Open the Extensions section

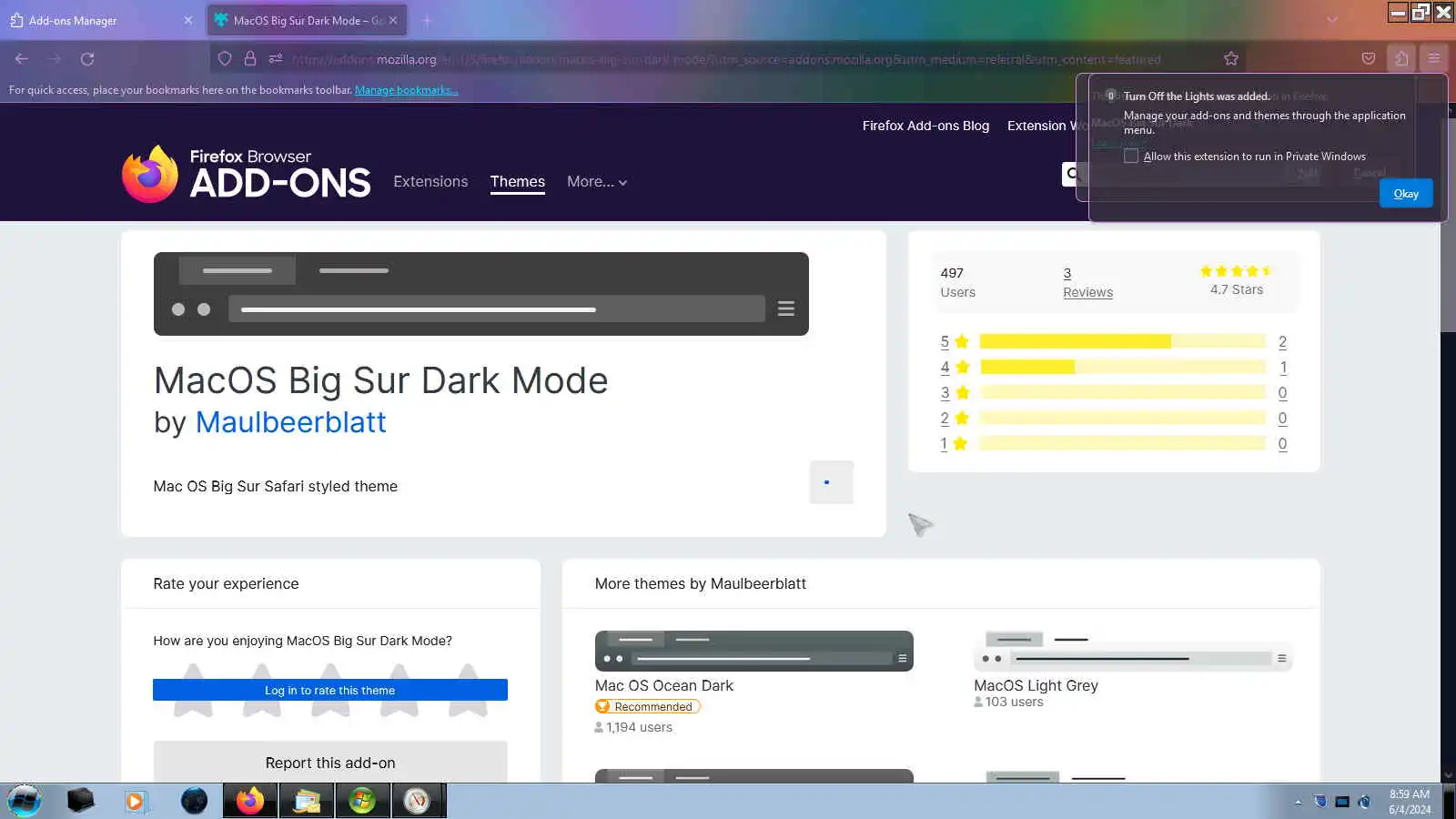click(430, 182)
